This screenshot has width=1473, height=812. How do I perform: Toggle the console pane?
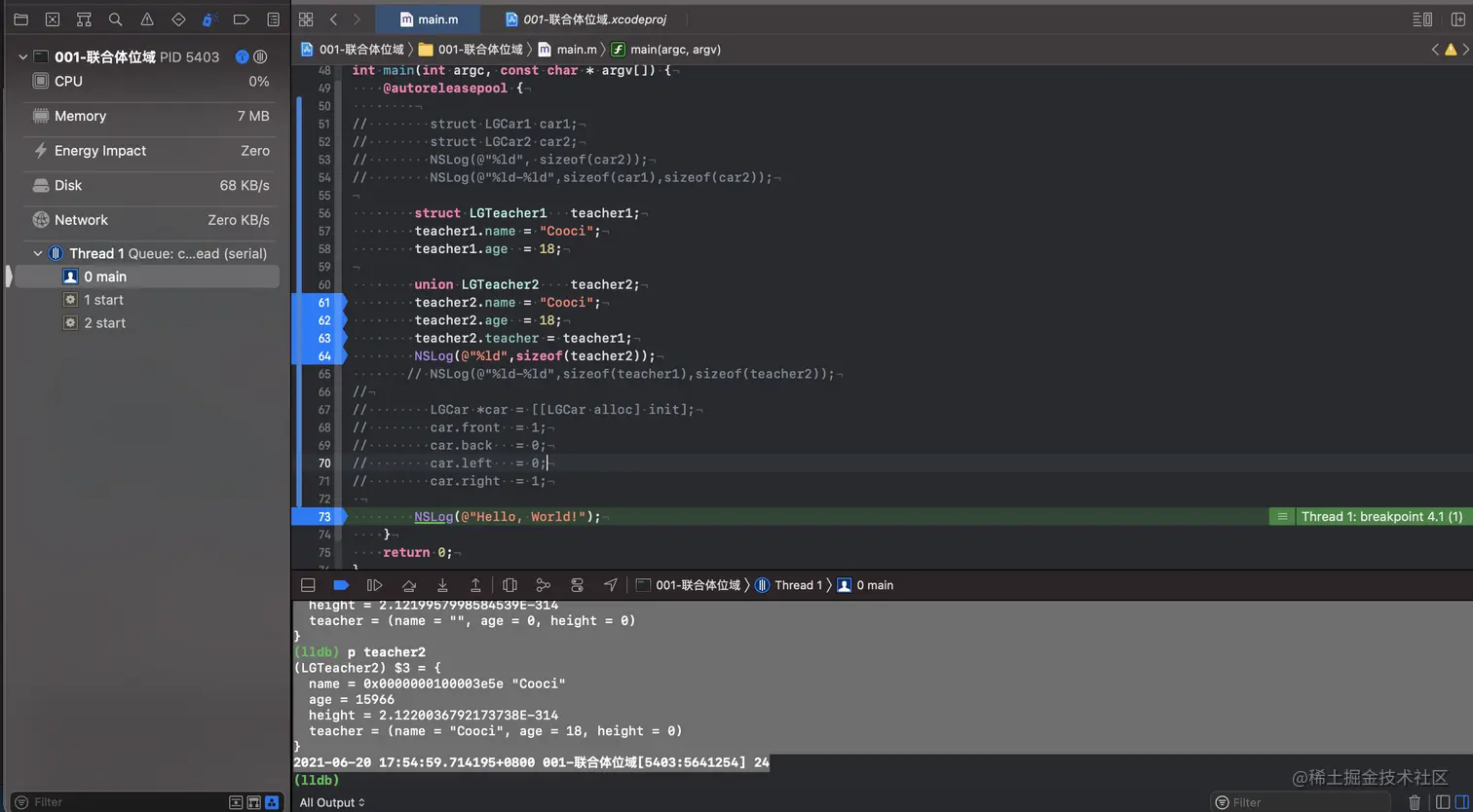(x=1460, y=802)
